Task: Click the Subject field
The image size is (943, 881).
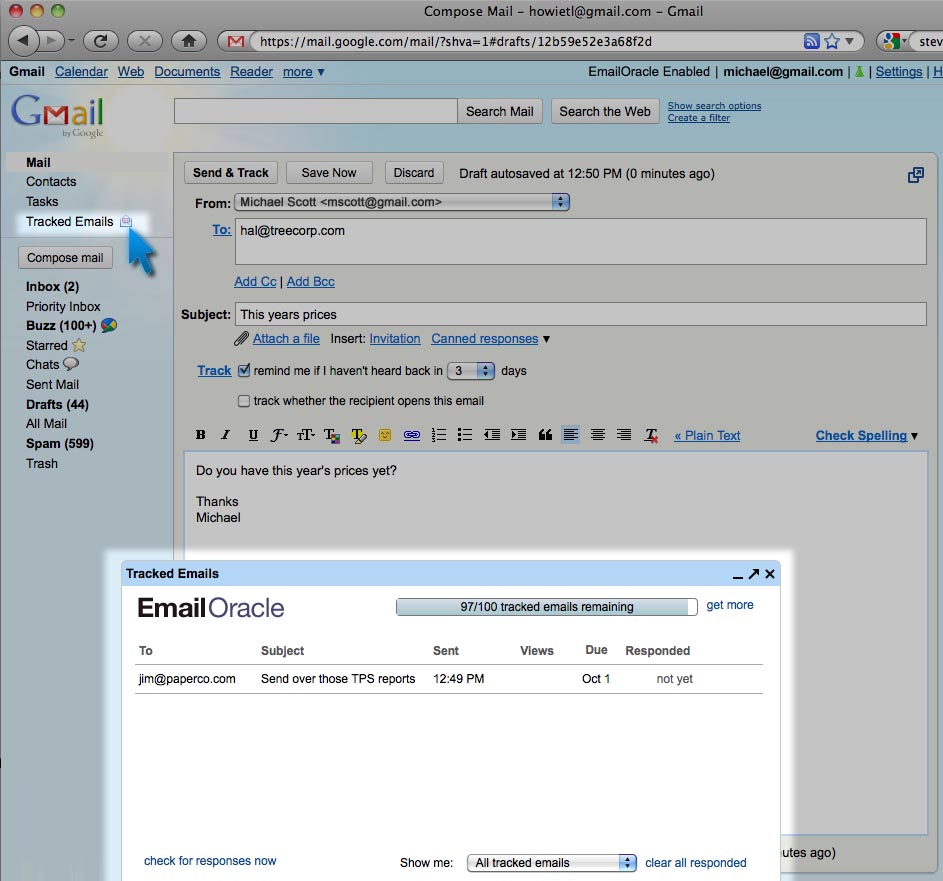Action: (580, 314)
